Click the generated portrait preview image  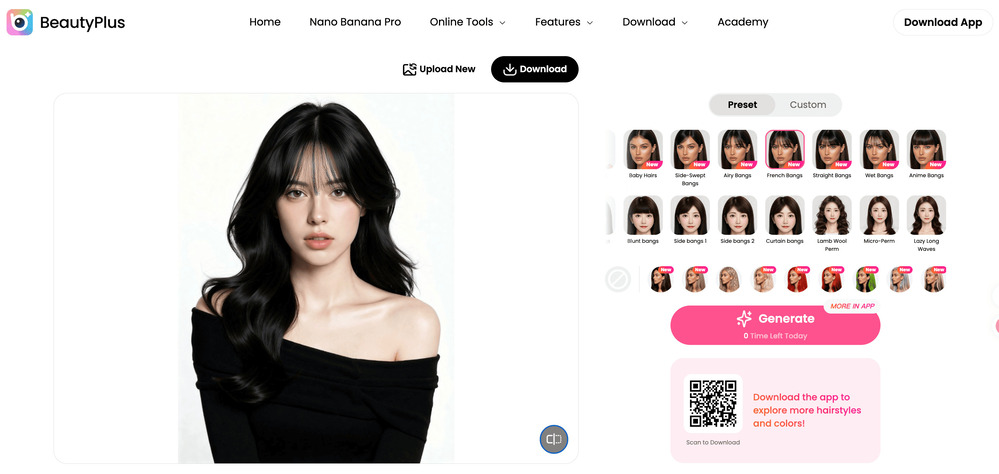point(316,278)
